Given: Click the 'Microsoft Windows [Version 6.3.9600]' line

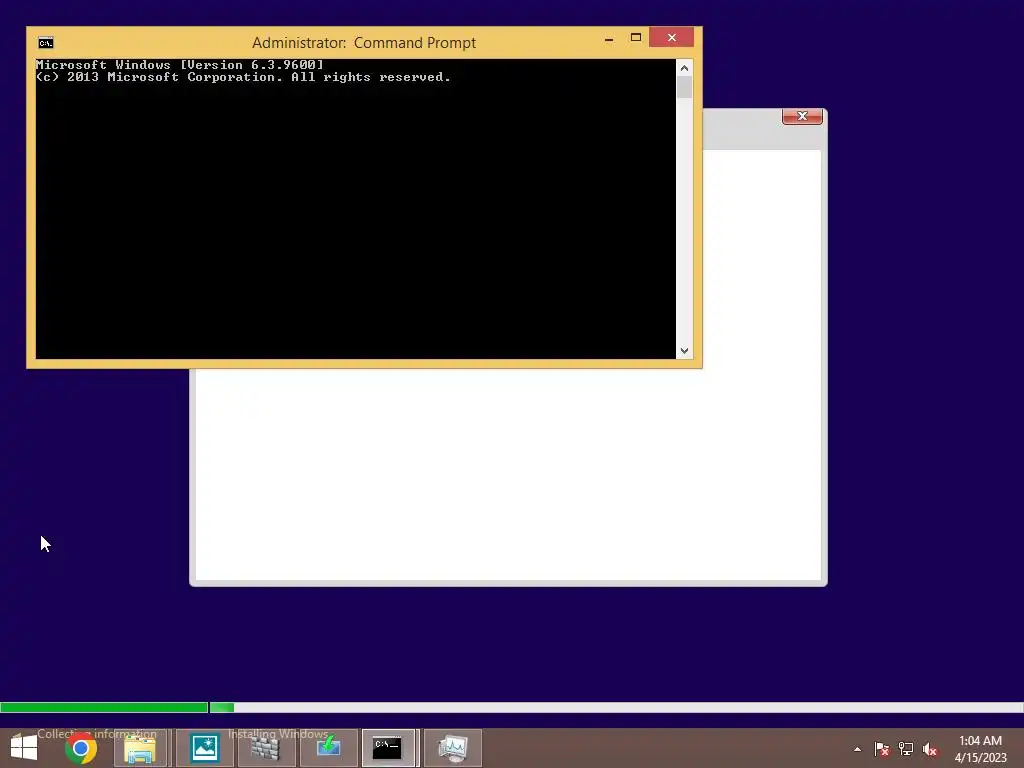Looking at the screenshot, I should point(180,65).
